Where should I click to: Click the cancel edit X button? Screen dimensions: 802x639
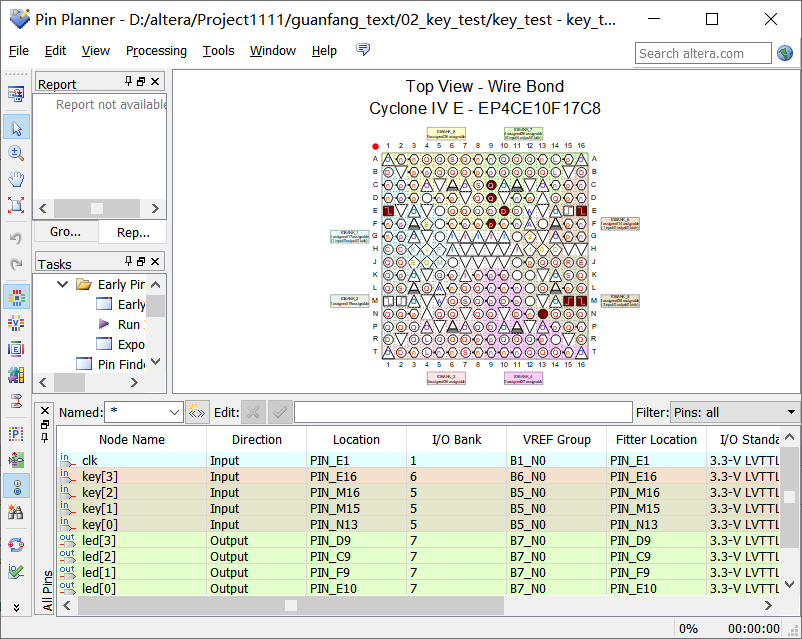(x=253, y=412)
